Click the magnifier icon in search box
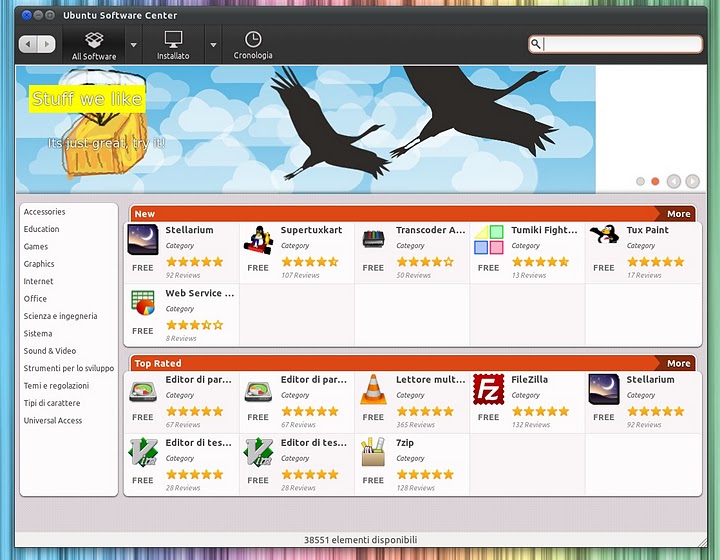Screen dimensions: 720x560 (535, 44)
